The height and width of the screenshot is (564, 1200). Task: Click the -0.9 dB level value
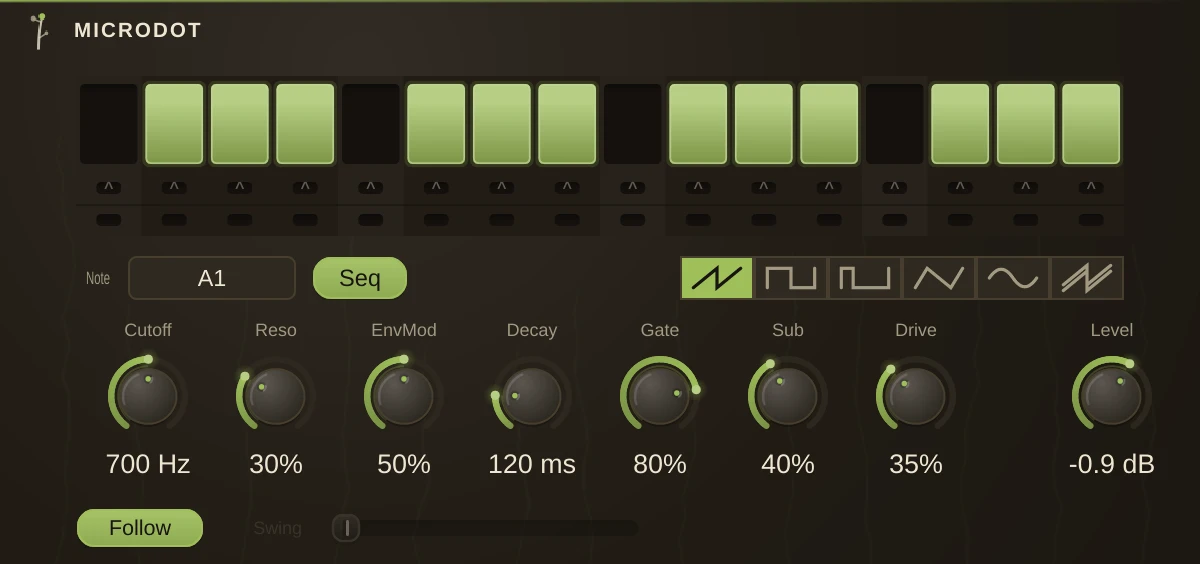pyautogui.click(x=1112, y=464)
